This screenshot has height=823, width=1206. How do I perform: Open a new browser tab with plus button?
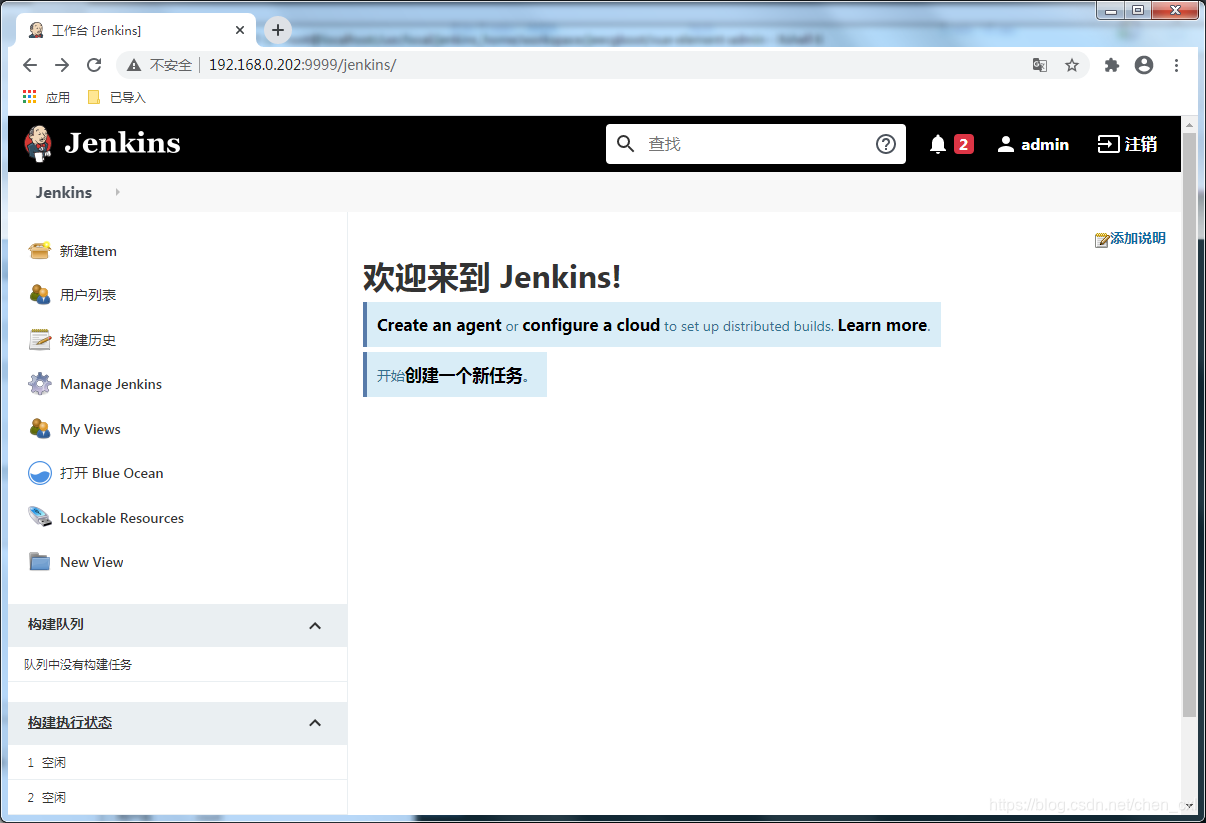[278, 30]
